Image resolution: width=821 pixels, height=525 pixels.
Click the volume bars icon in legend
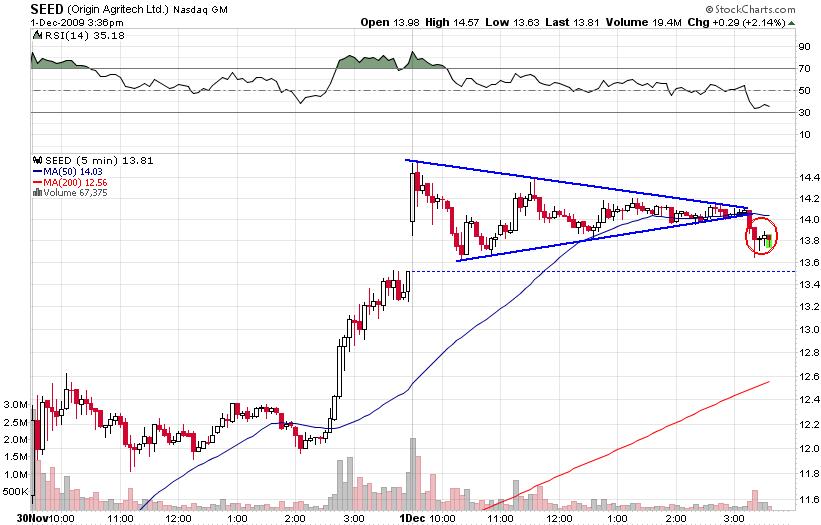pyautogui.click(x=38, y=193)
